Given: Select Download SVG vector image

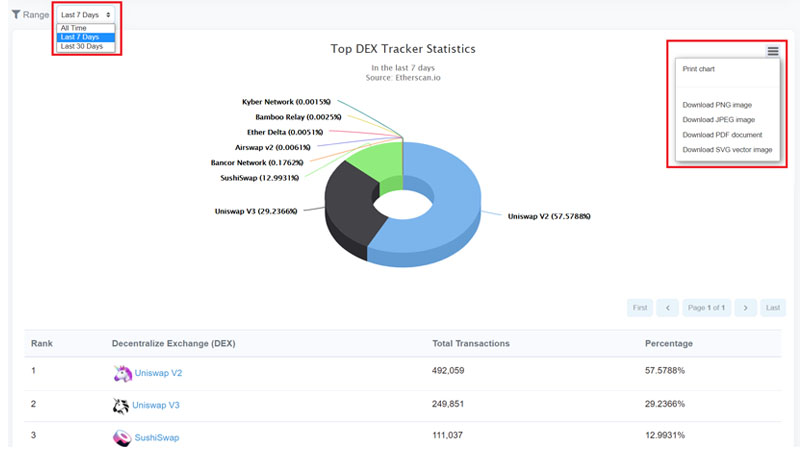Looking at the screenshot, I should pyautogui.click(x=727, y=150).
